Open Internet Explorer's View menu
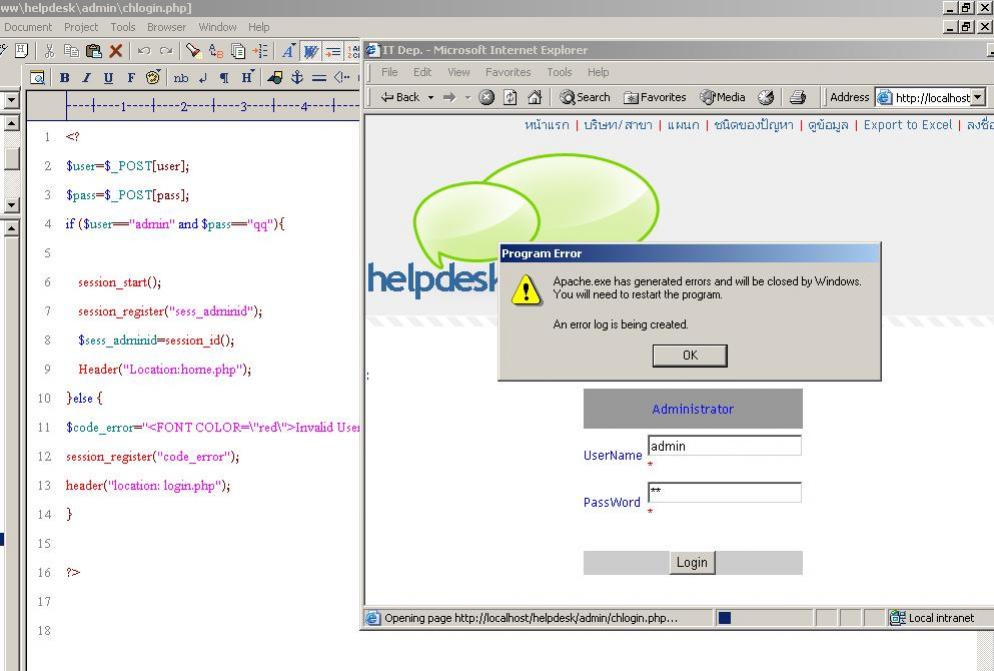This screenshot has height=671, width=994. 458,72
